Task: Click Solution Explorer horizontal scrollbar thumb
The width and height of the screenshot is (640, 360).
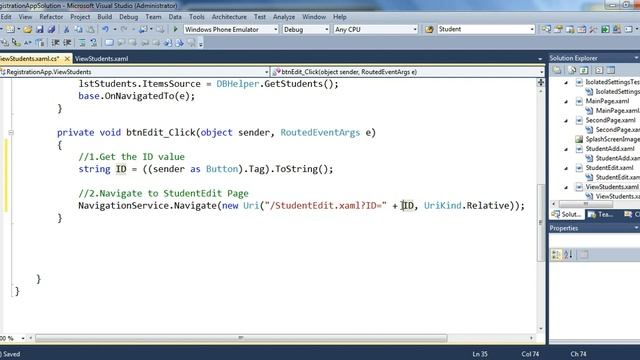Action: (586, 204)
